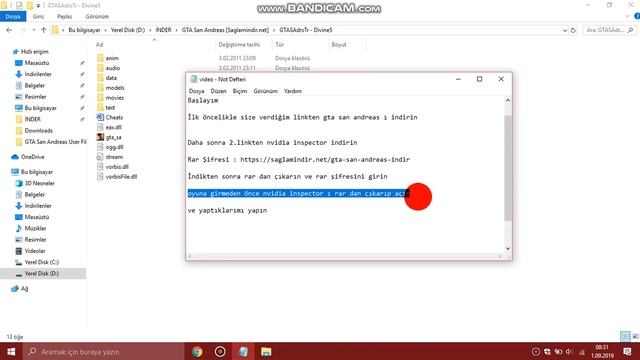Open Notepad Görünüm menu
Screen dimensions: 640x360
(x=265, y=91)
